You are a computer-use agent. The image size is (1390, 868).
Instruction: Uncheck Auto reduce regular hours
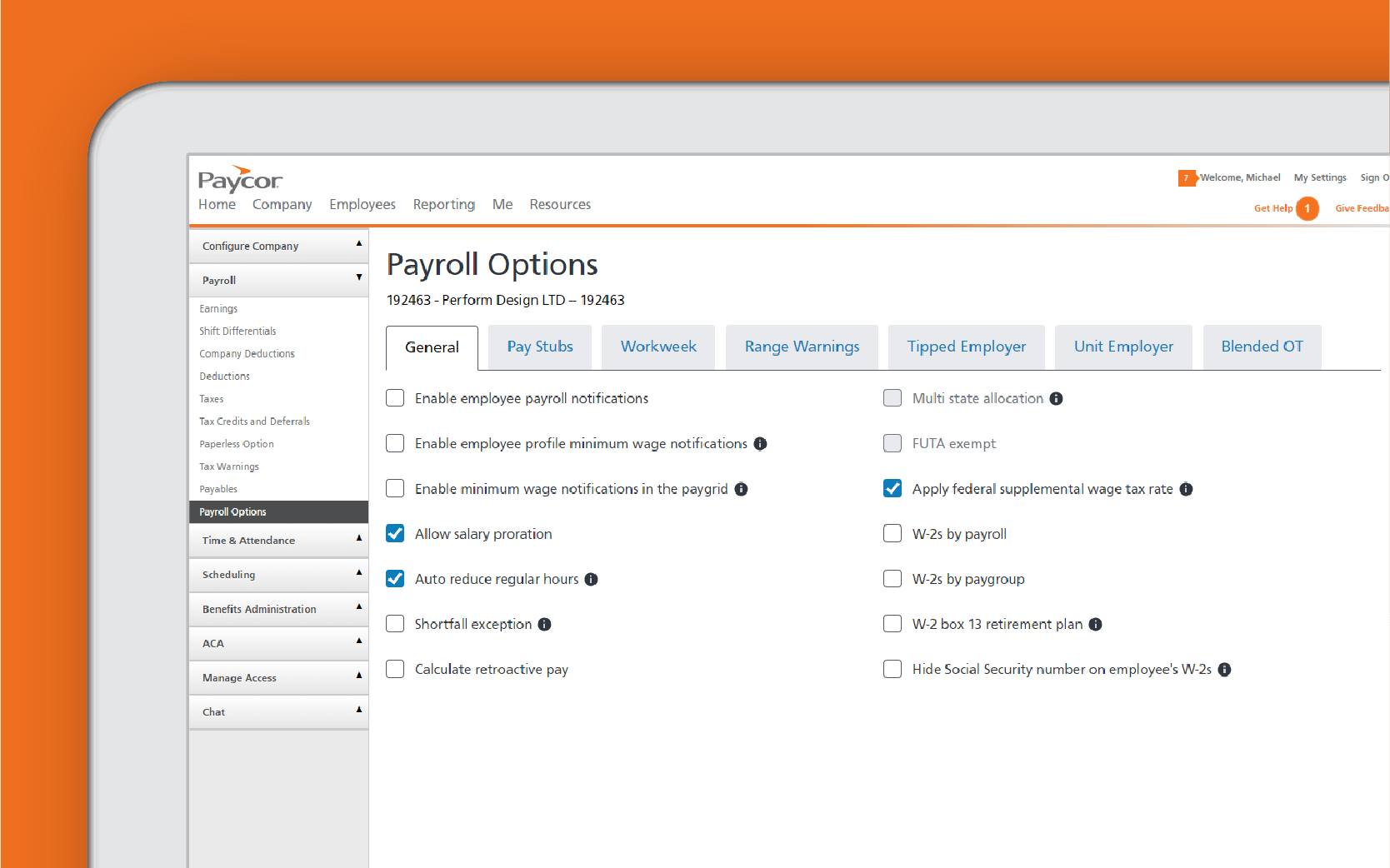pyautogui.click(x=395, y=578)
